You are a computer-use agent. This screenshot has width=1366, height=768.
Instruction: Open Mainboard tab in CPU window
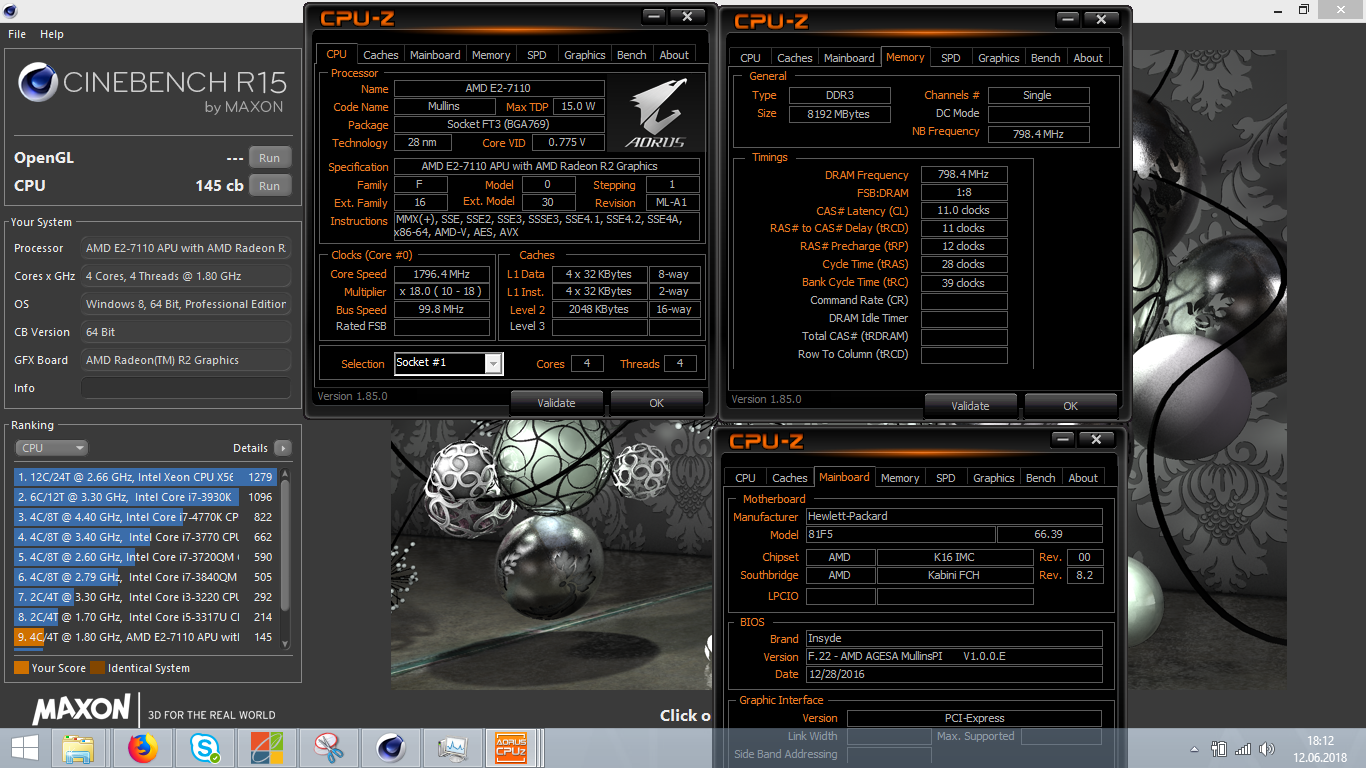coord(435,55)
